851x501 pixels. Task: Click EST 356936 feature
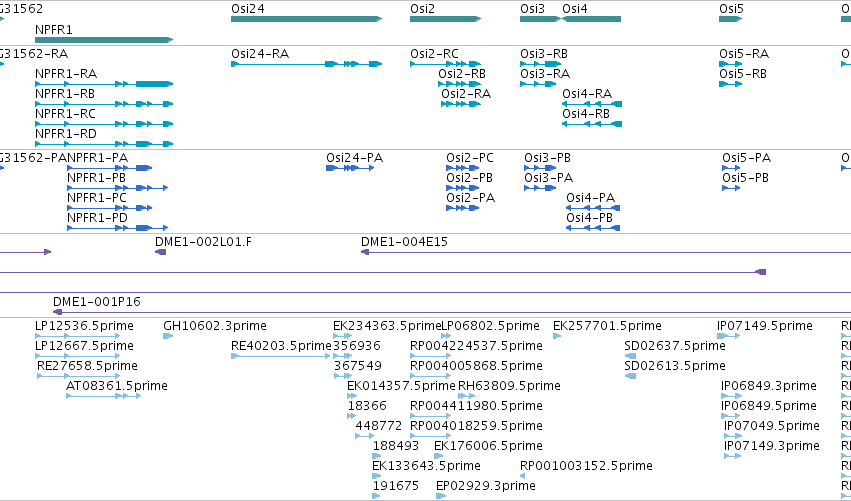[x=342, y=356]
